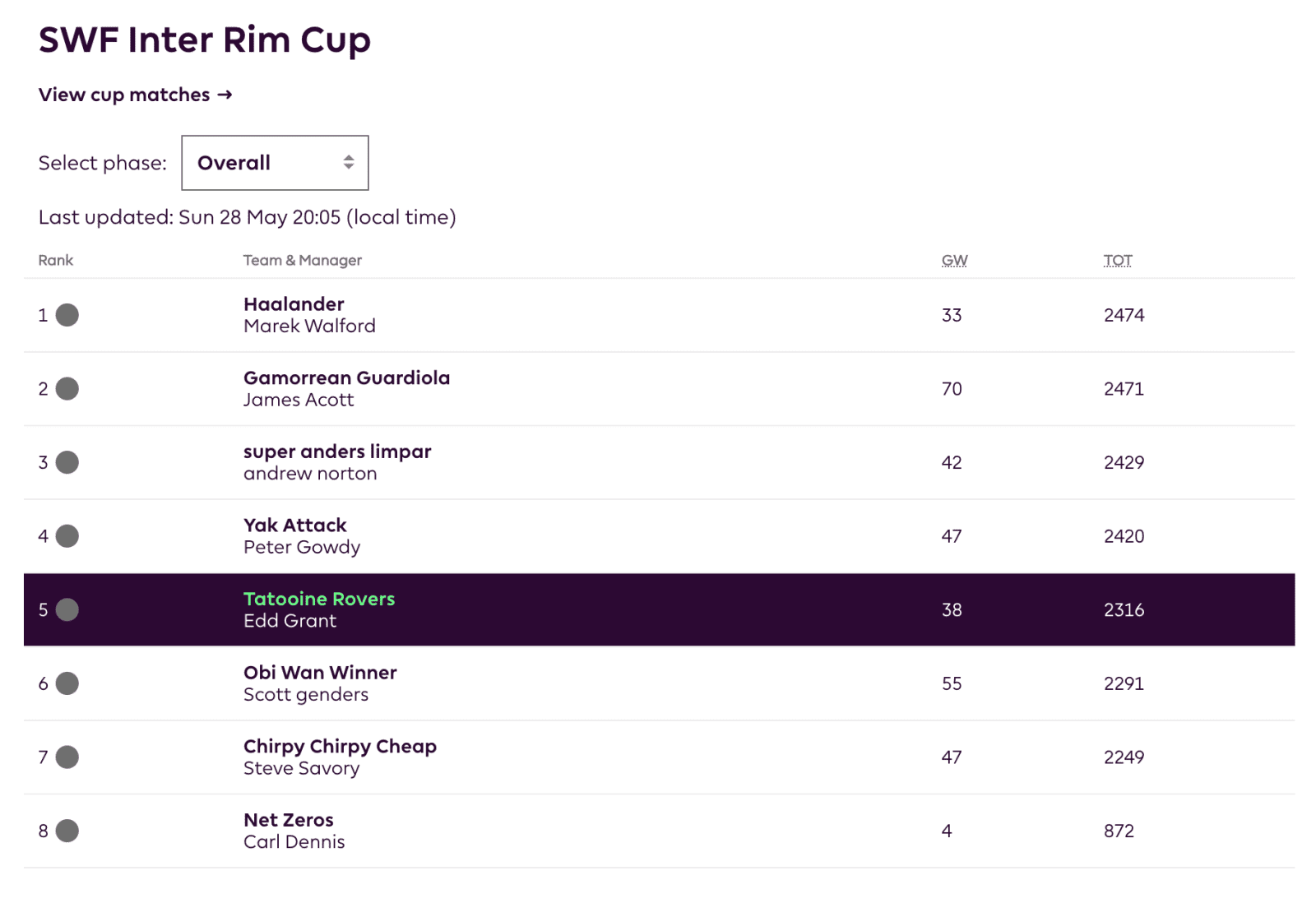The width and height of the screenshot is (1316, 903).
Task: Select the Tatooine Rovers team name
Action: (318, 599)
